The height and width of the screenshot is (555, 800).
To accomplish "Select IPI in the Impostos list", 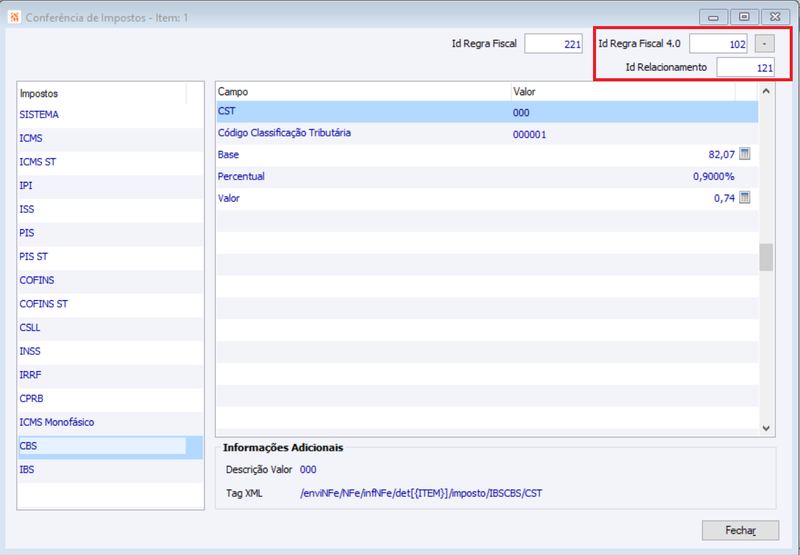I will point(110,186).
